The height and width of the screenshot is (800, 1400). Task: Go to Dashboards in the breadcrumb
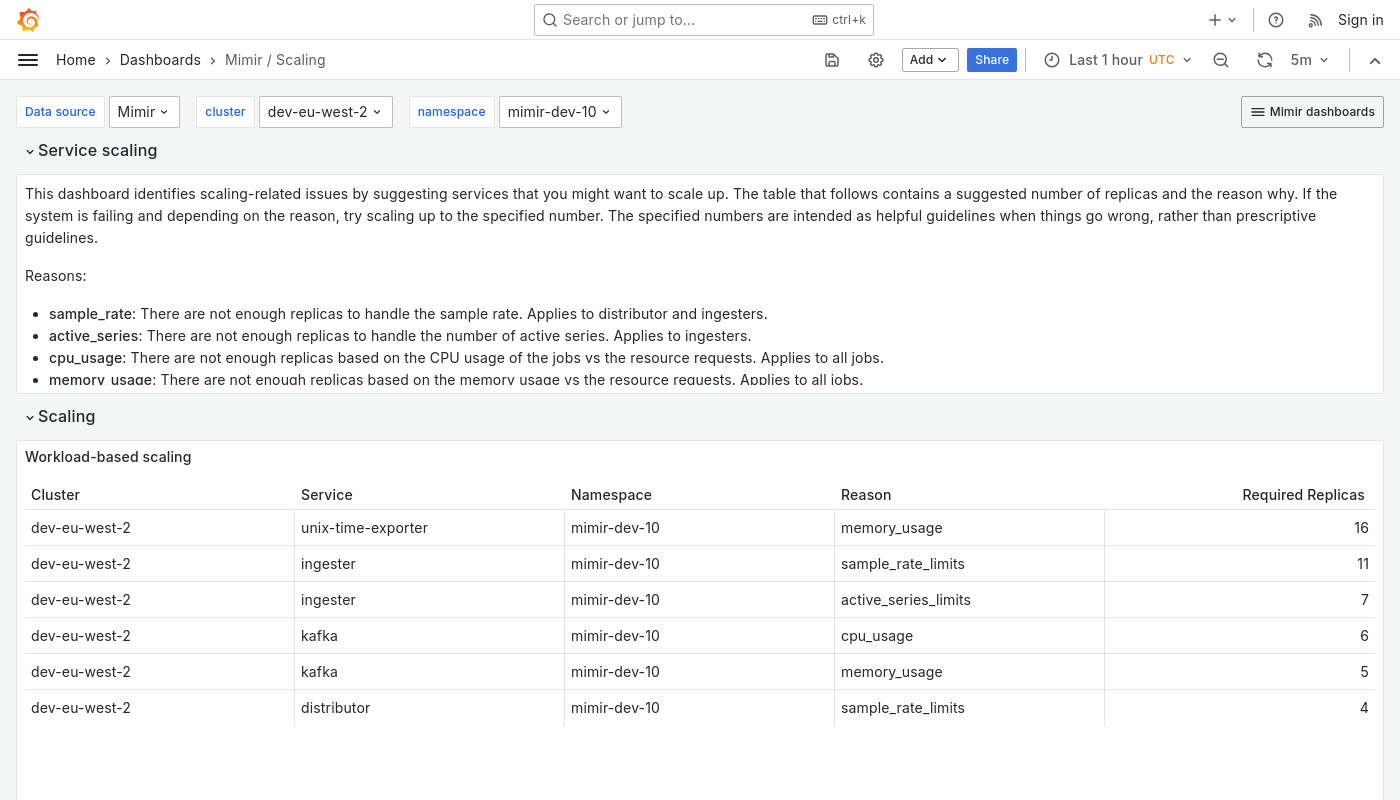coord(160,60)
